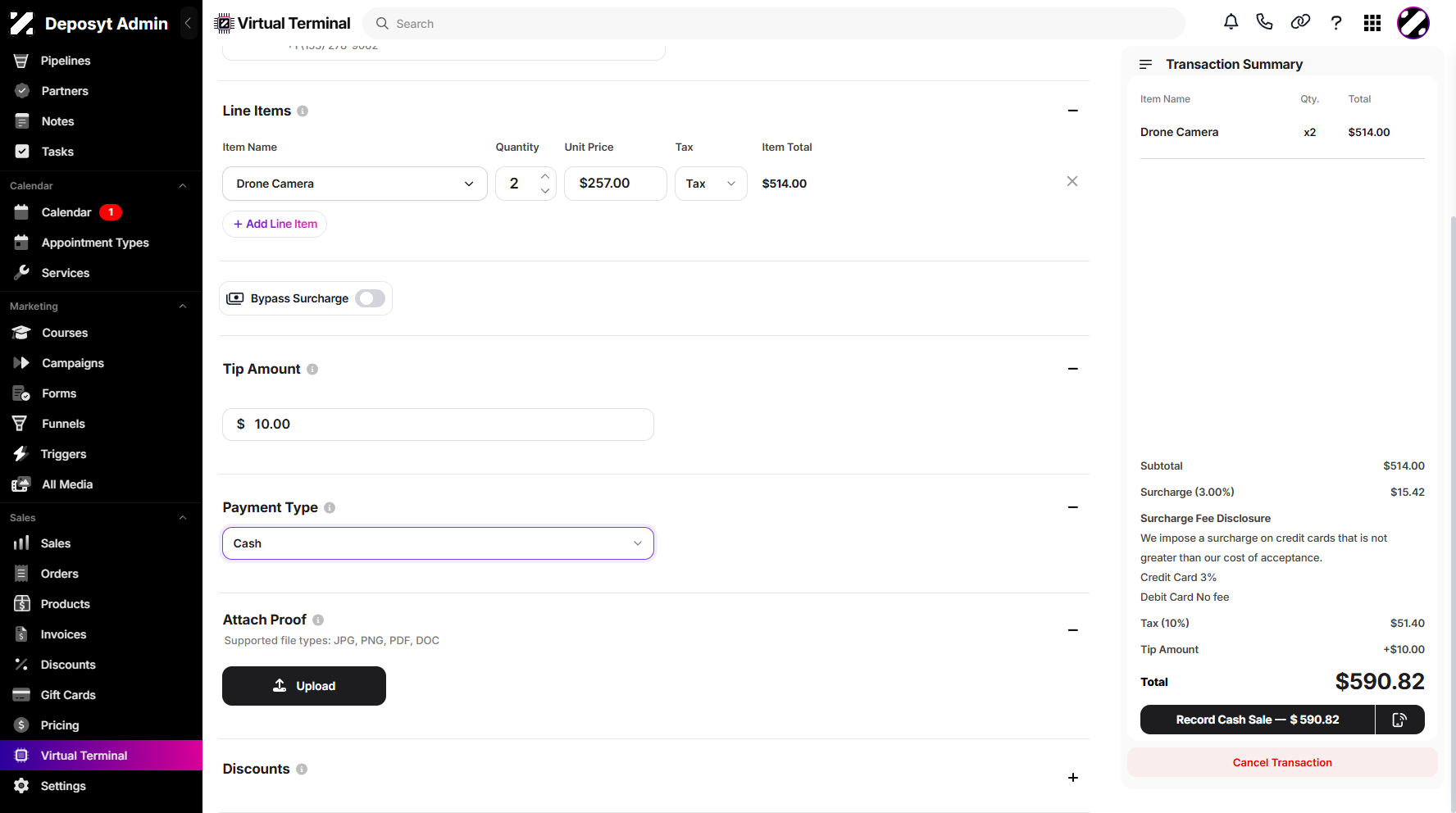1456x813 pixels.
Task: Collapse the Attach Proof section
Action: [x=1073, y=630]
